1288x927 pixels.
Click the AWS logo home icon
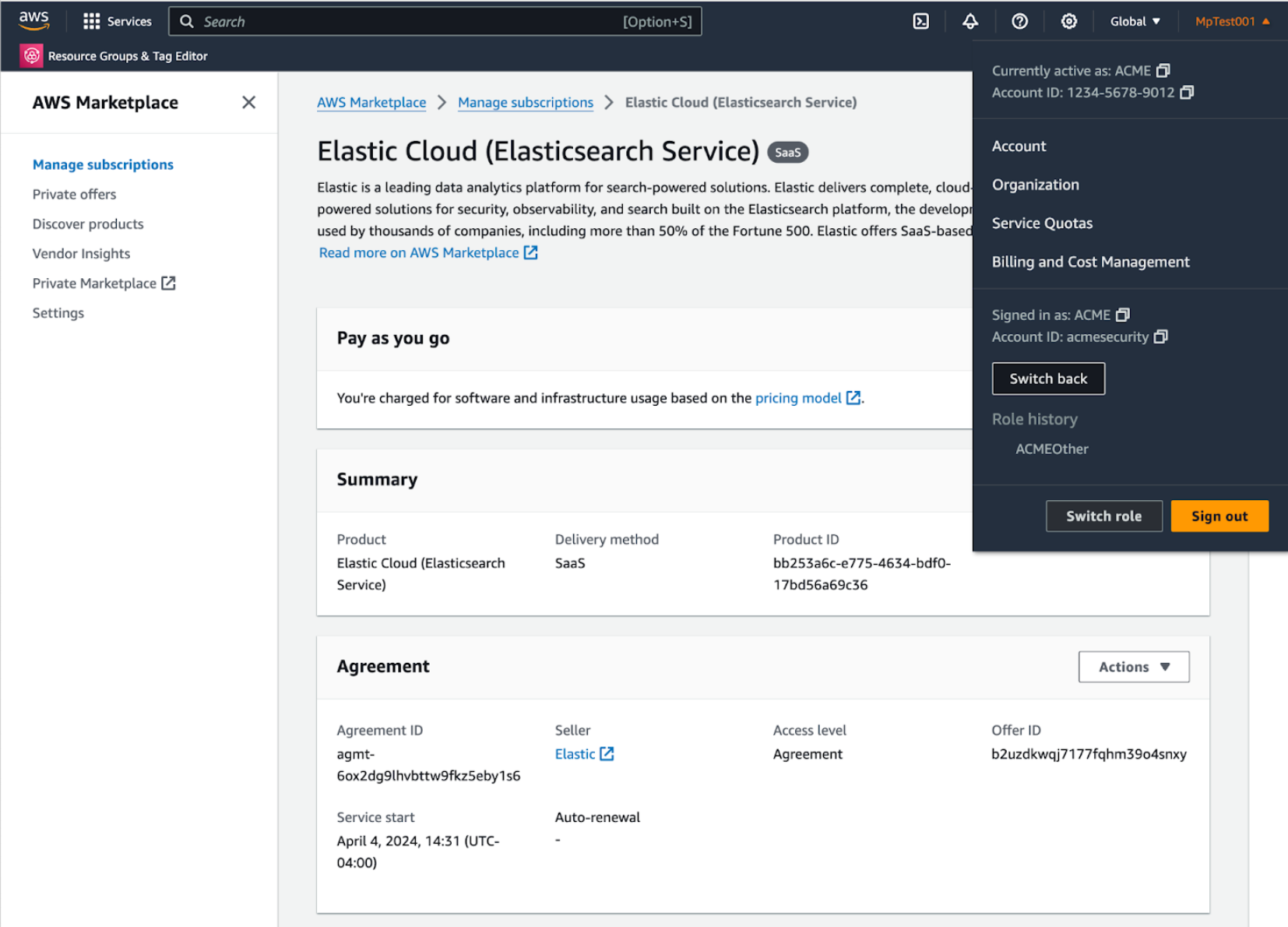(34, 21)
